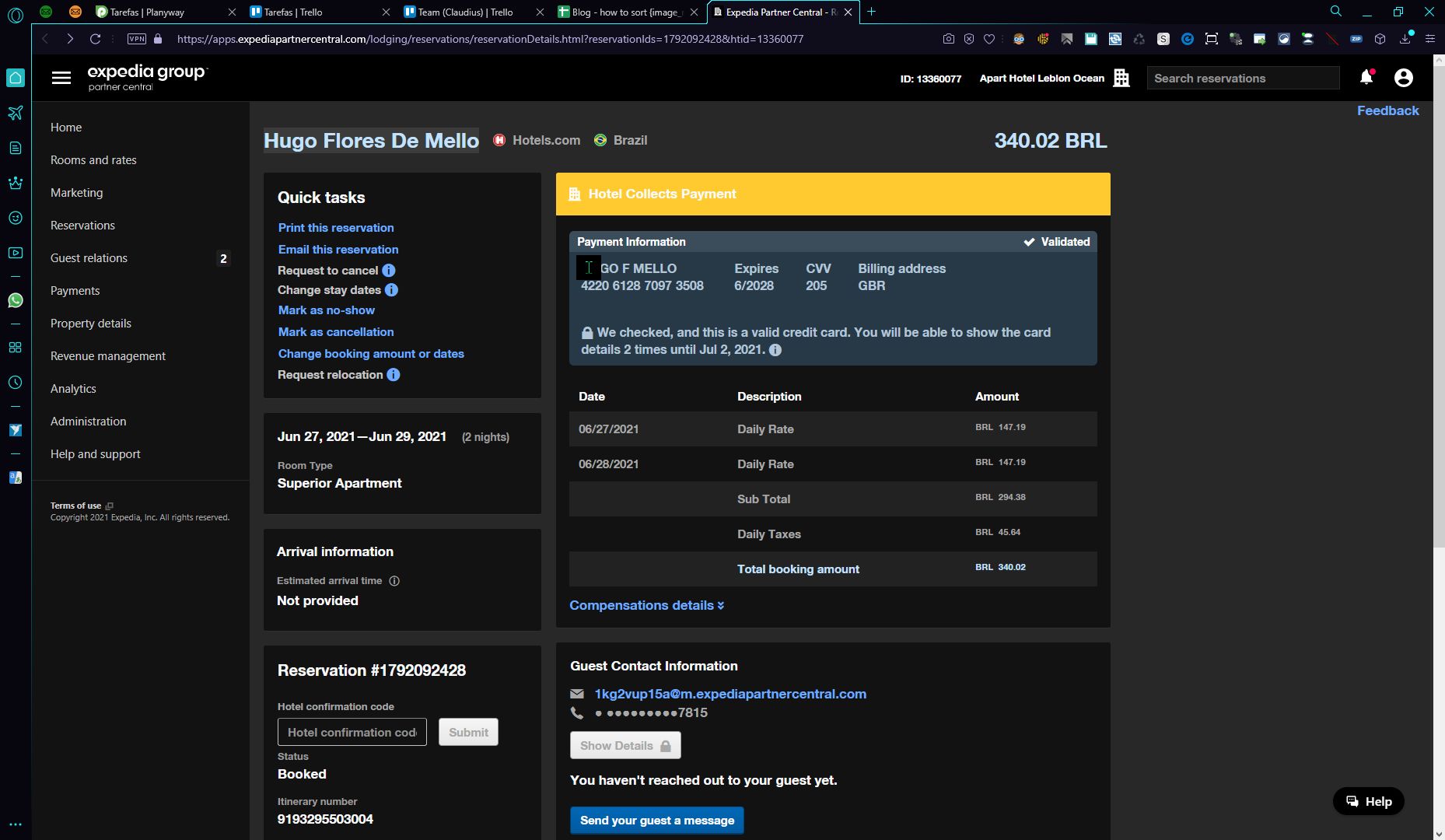Image resolution: width=1445 pixels, height=840 pixels.
Task: Open Reservations in the left menu
Action: (x=82, y=226)
